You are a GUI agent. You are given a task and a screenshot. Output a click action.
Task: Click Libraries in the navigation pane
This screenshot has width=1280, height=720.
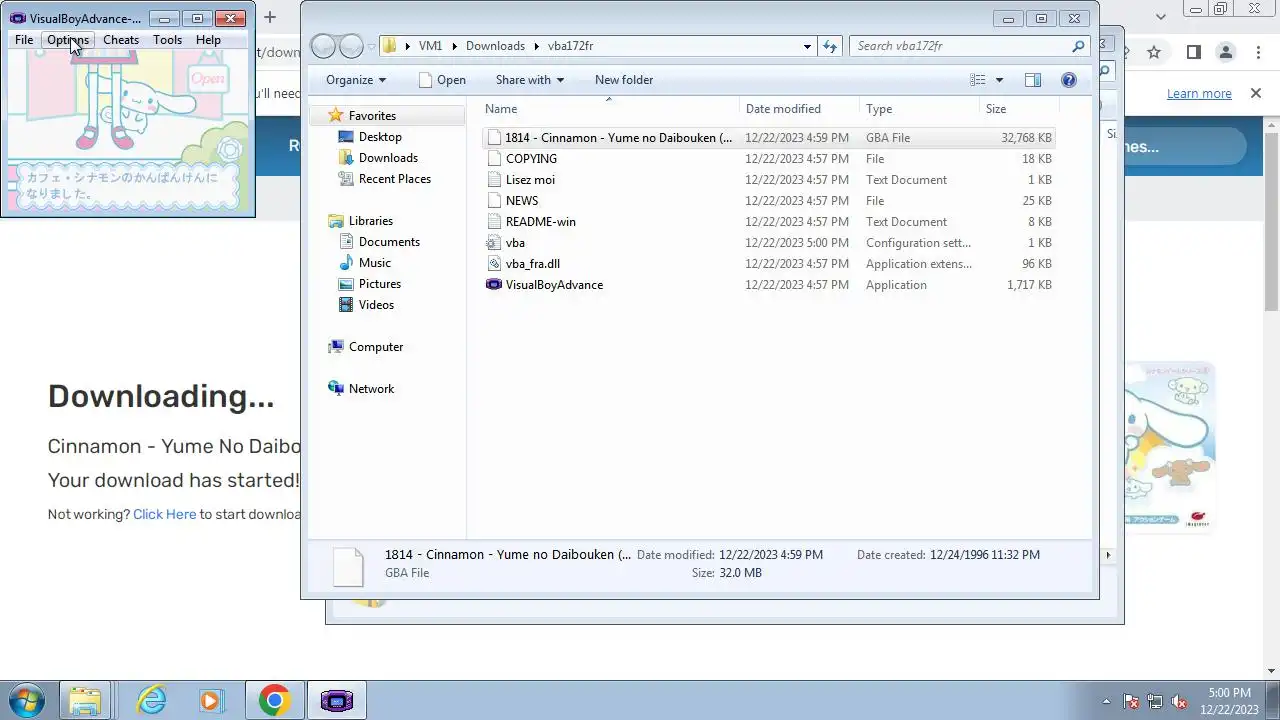[370, 221]
